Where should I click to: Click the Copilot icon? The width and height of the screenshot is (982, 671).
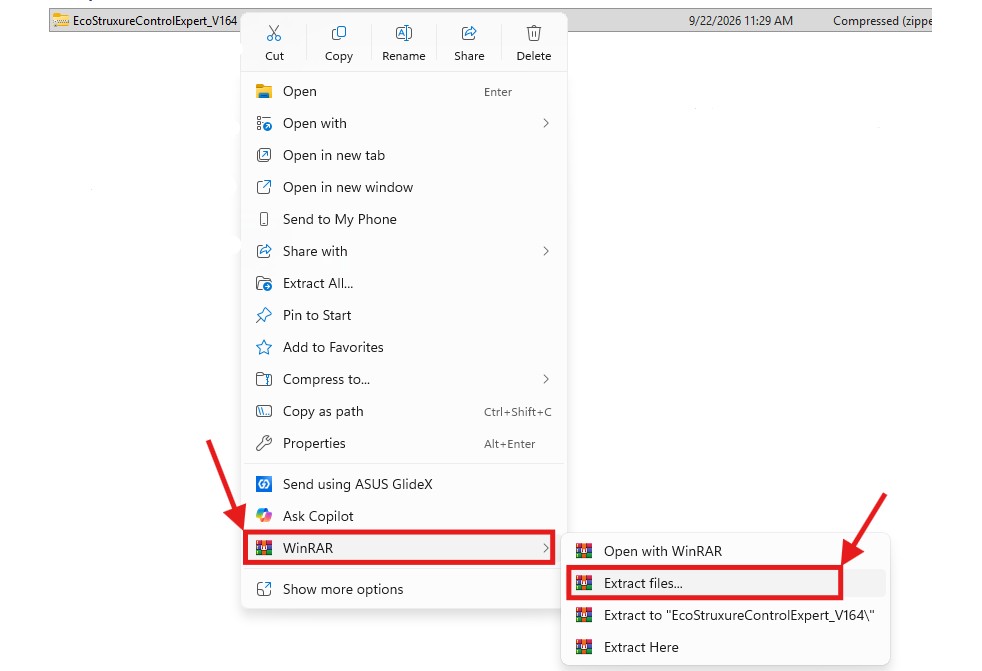264,516
